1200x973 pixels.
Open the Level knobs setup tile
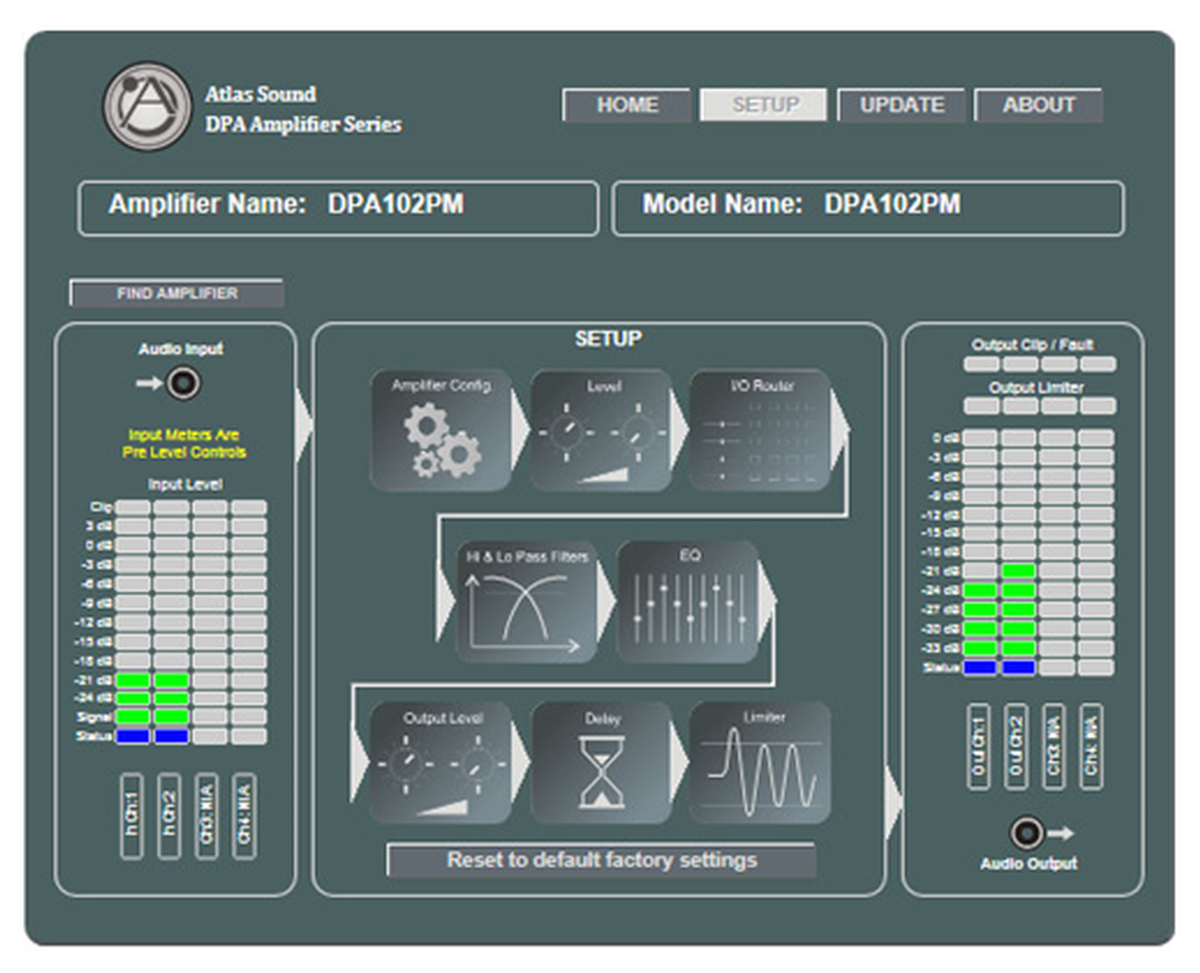tap(600, 430)
